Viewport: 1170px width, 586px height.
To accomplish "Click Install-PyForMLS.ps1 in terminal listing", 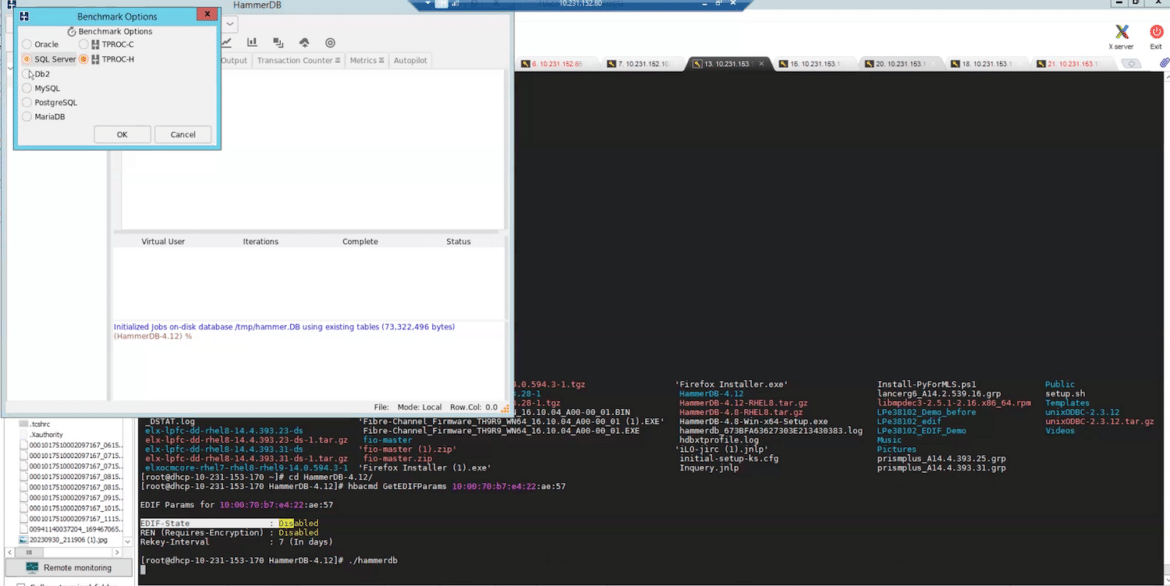I will 926,384.
